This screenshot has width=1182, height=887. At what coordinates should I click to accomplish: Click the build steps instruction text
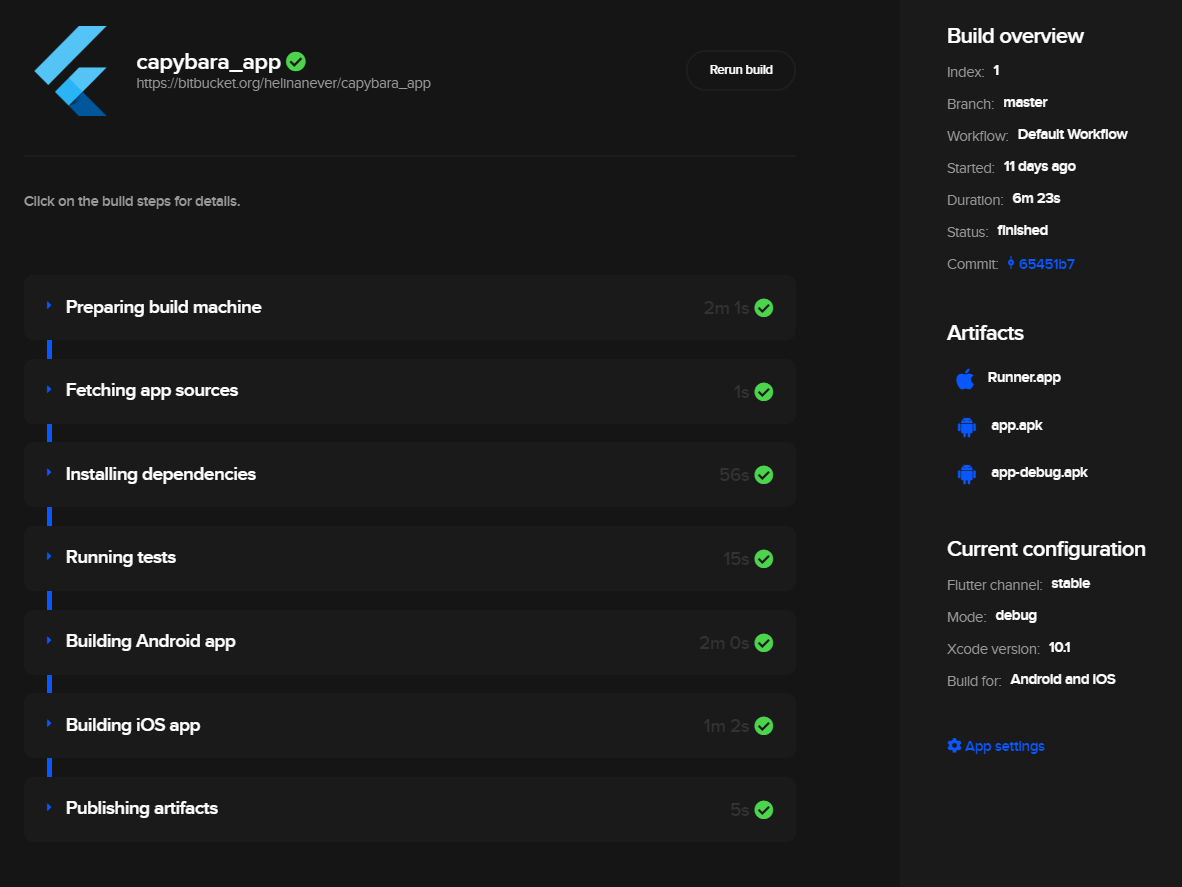[x=132, y=201]
